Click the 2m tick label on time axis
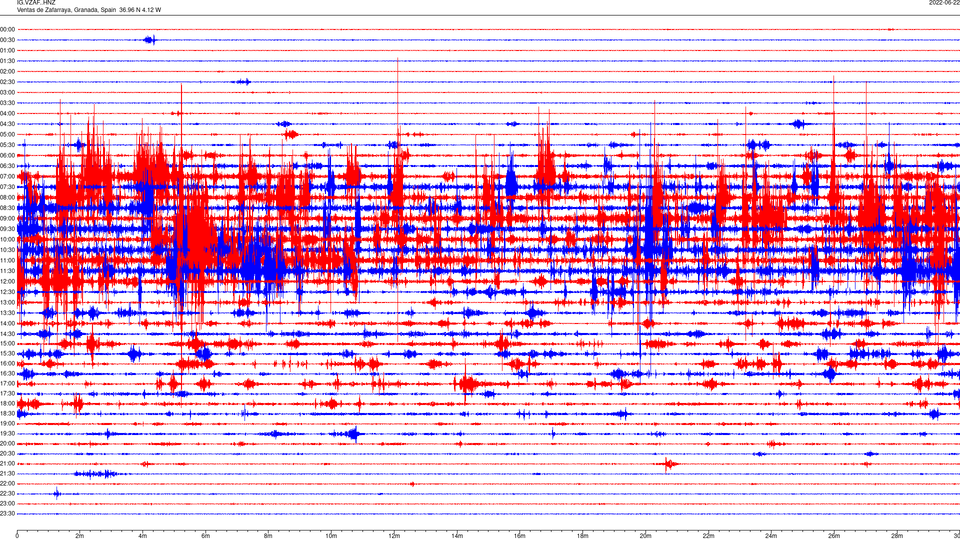The height and width of the screenshot is (540, 960). [x=80, y=536]
